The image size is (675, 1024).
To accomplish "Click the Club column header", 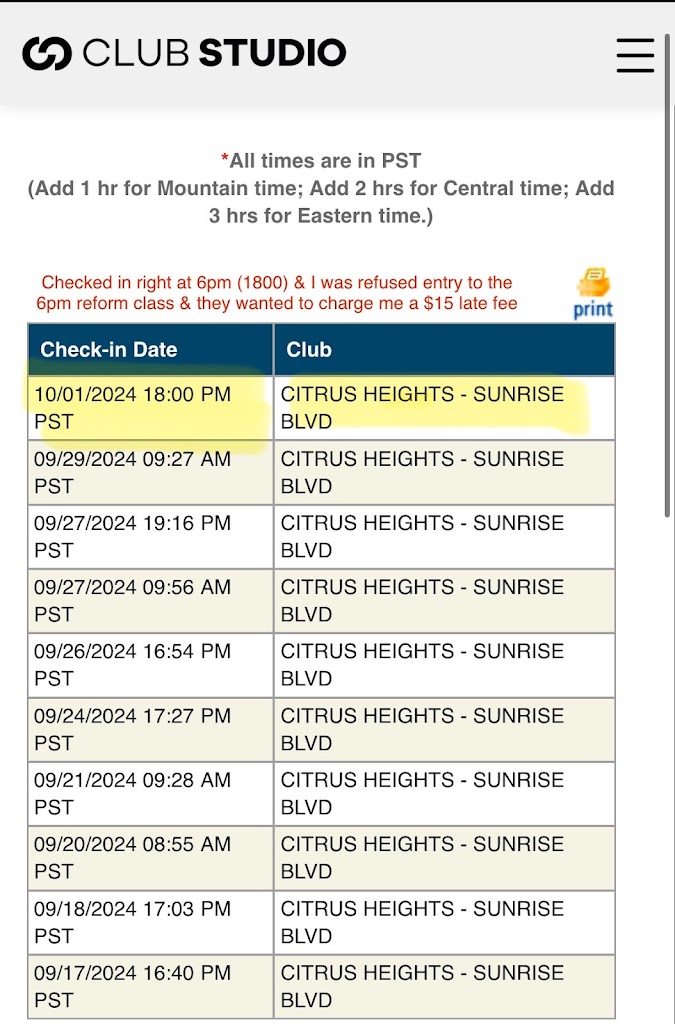I will tap(309, 350).
